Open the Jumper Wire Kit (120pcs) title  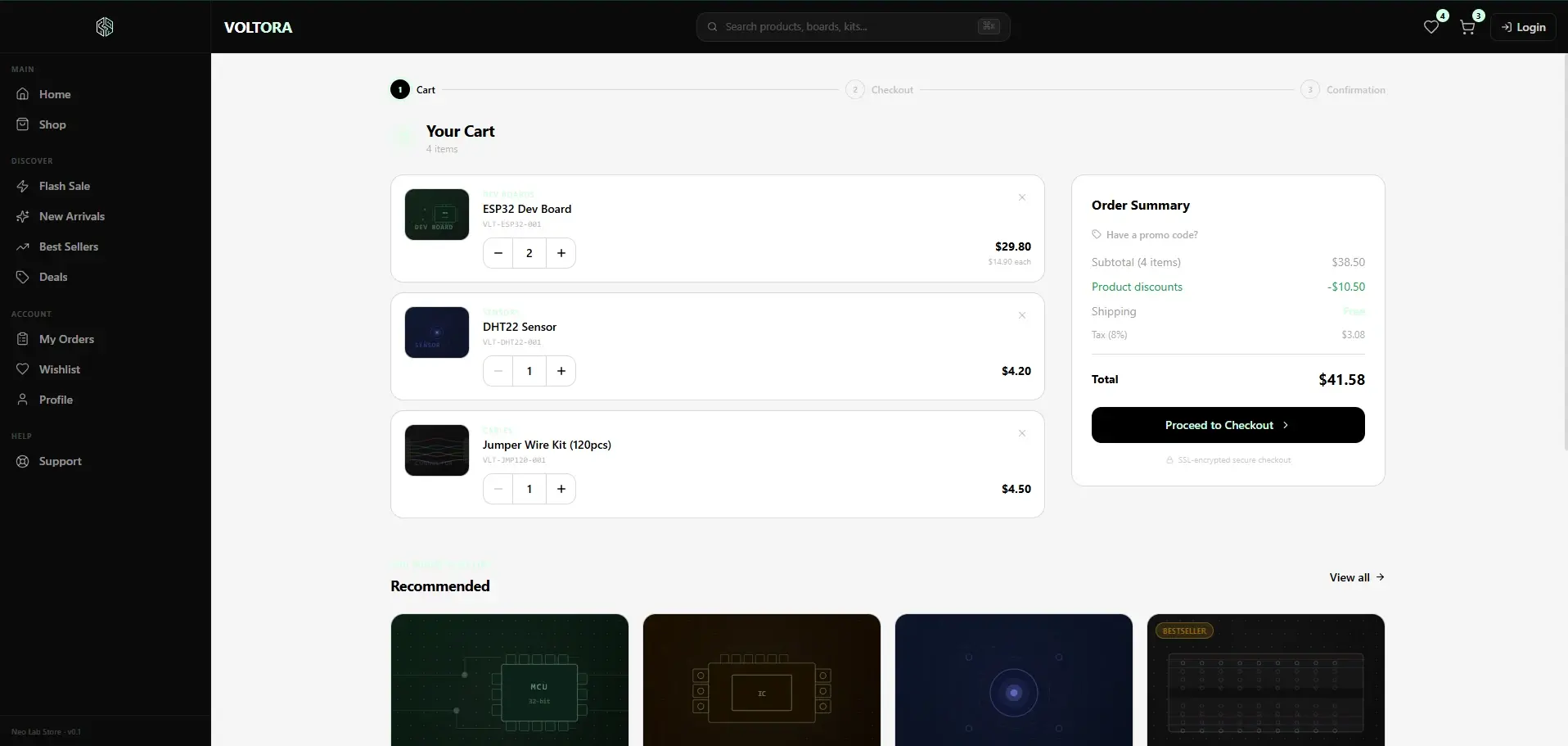tap(547, 445)
